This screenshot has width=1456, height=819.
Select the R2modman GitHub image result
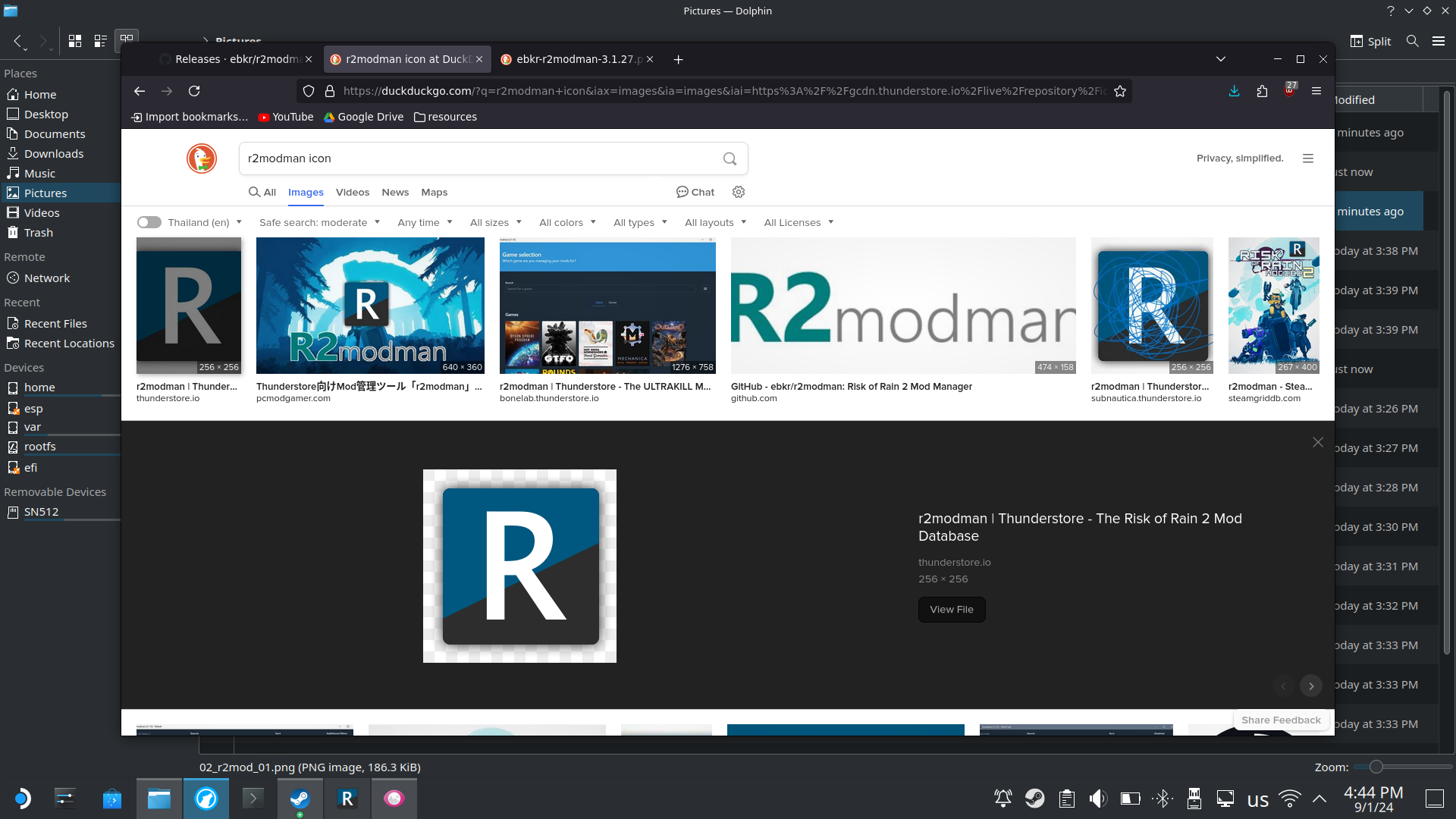tap(903, 306)
